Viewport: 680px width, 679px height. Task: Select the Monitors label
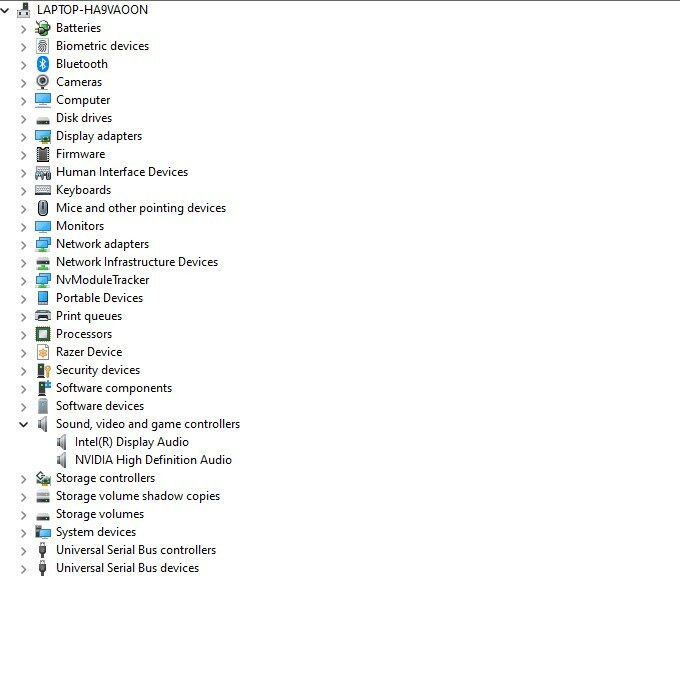pos(80,226)
